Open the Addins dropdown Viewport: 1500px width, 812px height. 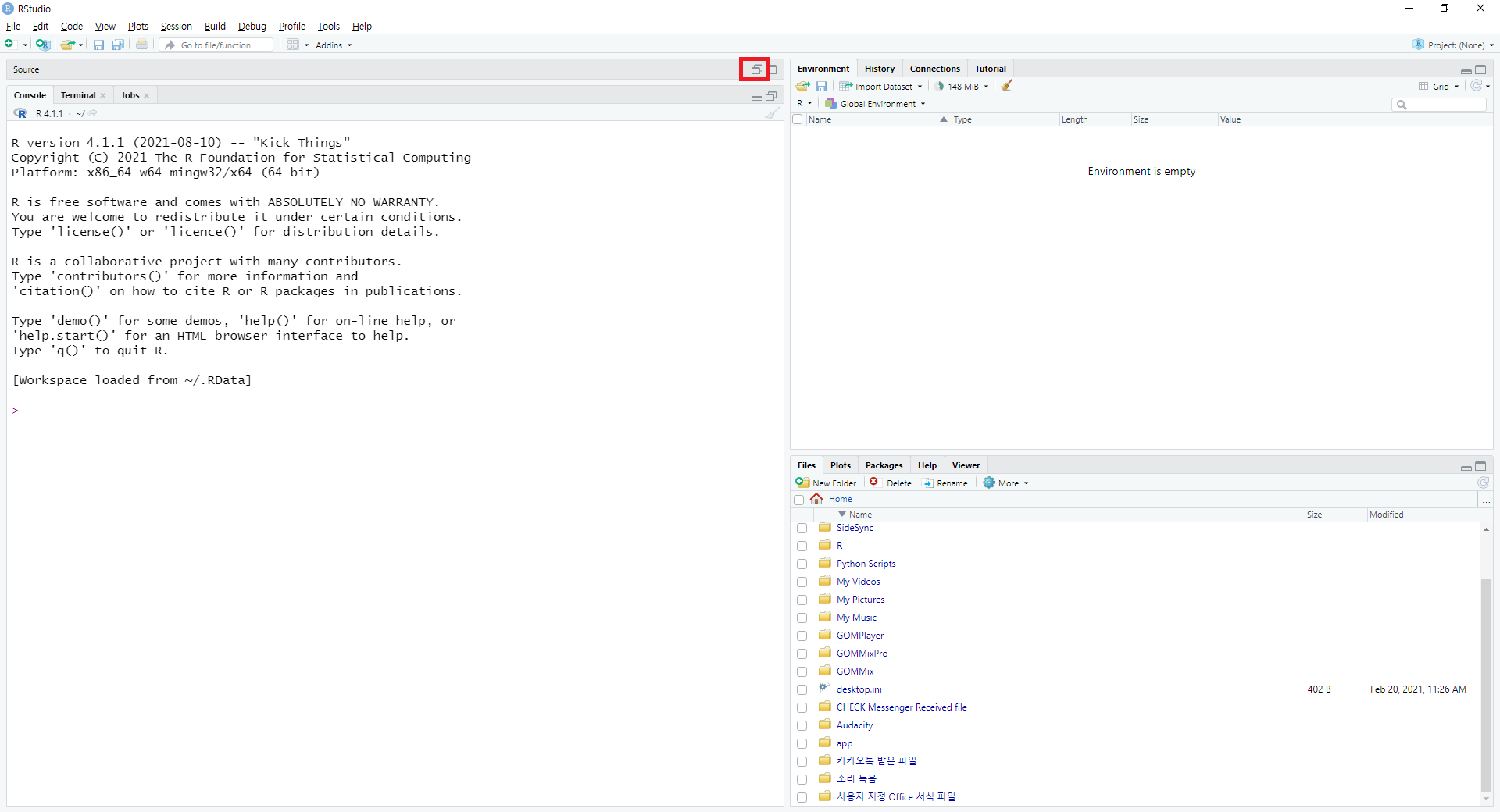334,45
